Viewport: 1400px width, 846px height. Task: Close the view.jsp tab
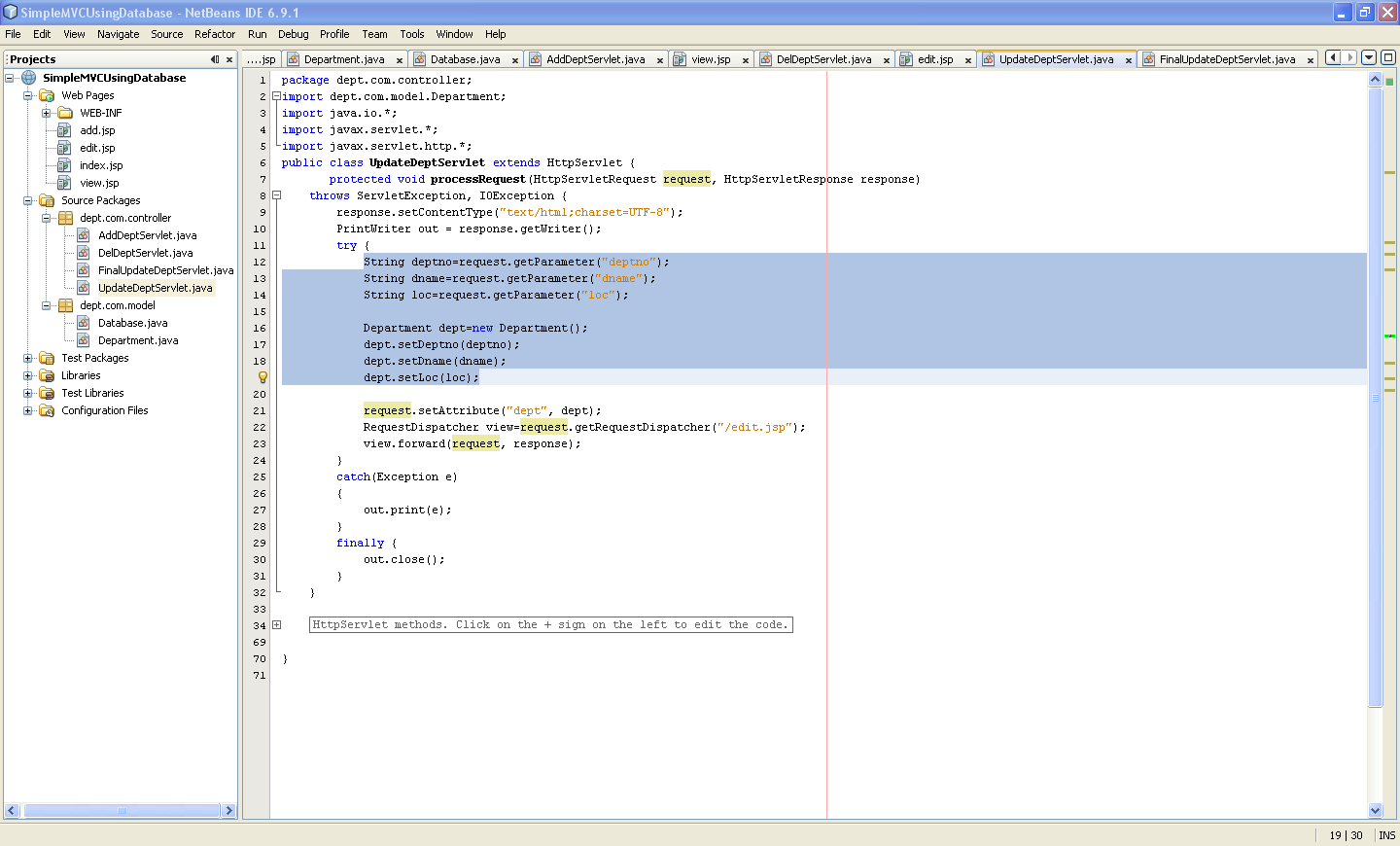(747, 58)
